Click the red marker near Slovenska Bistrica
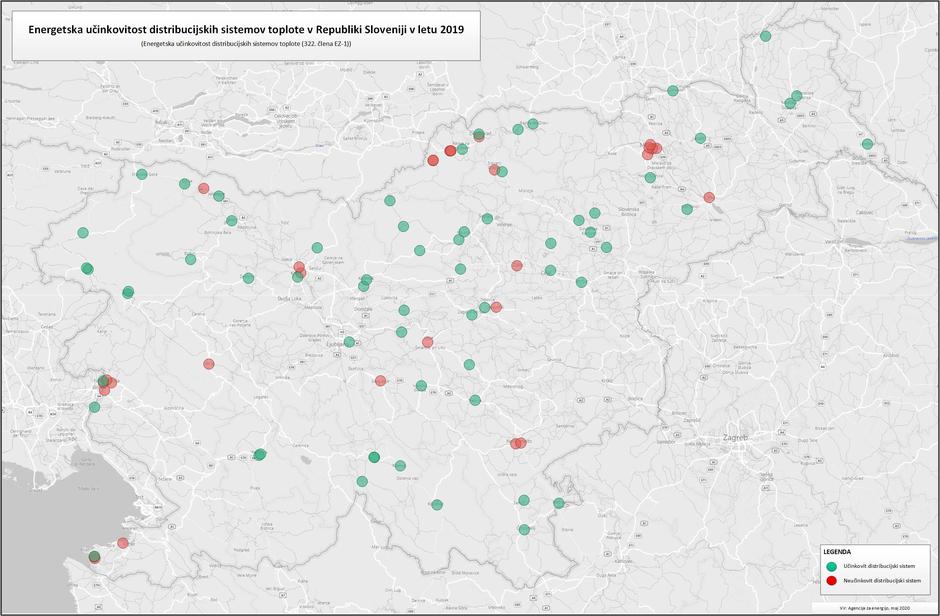Viewport: 940px width, 616px height. [x=709, y=197]
